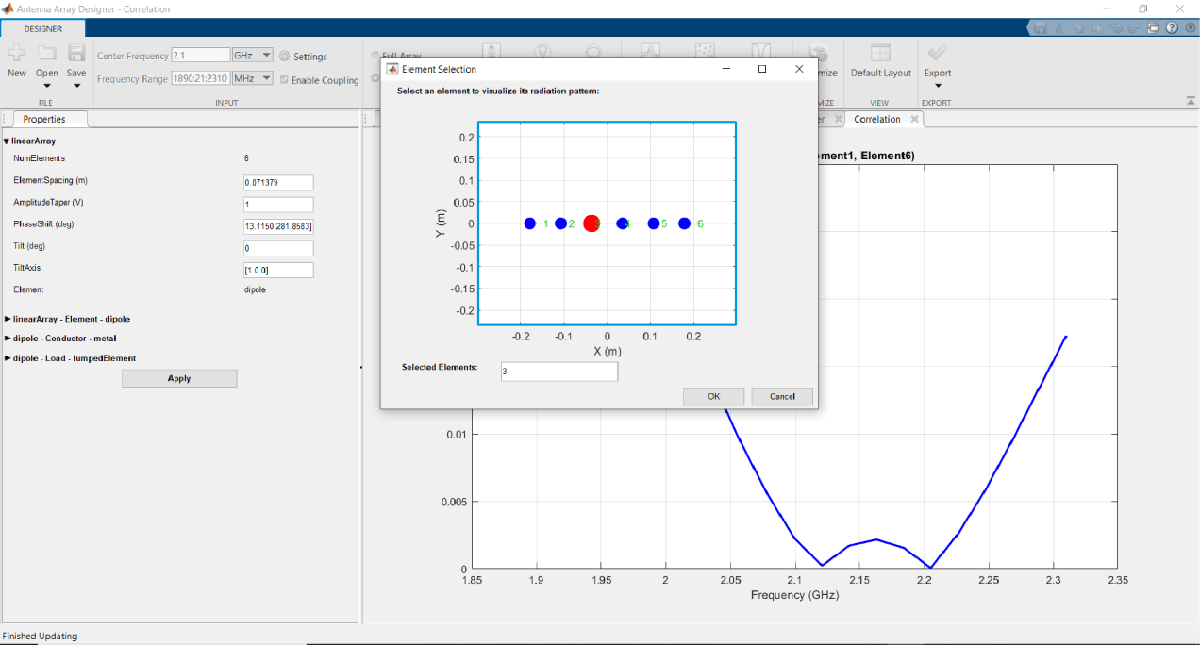This screenshot has height=645, width=1200.
Task: Open the Frequency Range MHz unit dropdown
Action: [252, 78]
